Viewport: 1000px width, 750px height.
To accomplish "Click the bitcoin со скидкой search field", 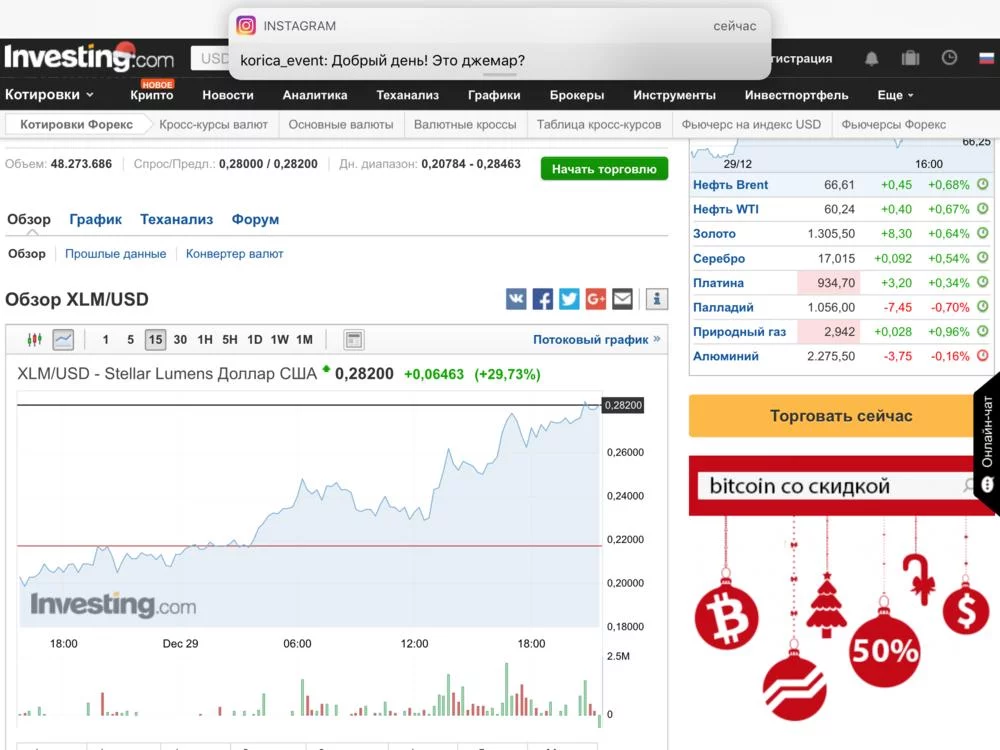I will pos(835,486).
